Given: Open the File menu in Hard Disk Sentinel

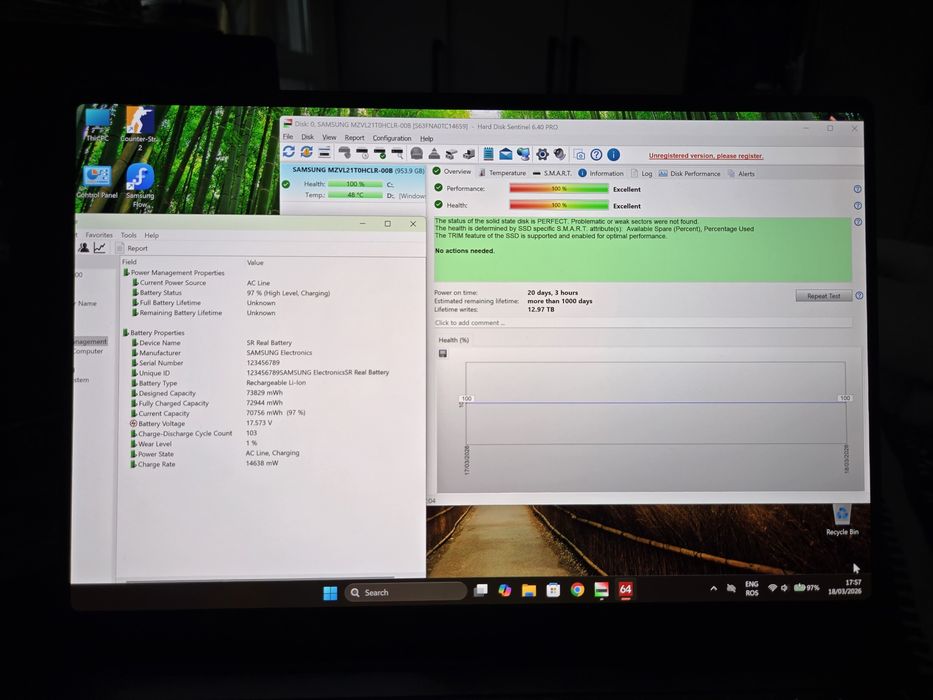Looking at the screenshot, I should pos(288,137).
